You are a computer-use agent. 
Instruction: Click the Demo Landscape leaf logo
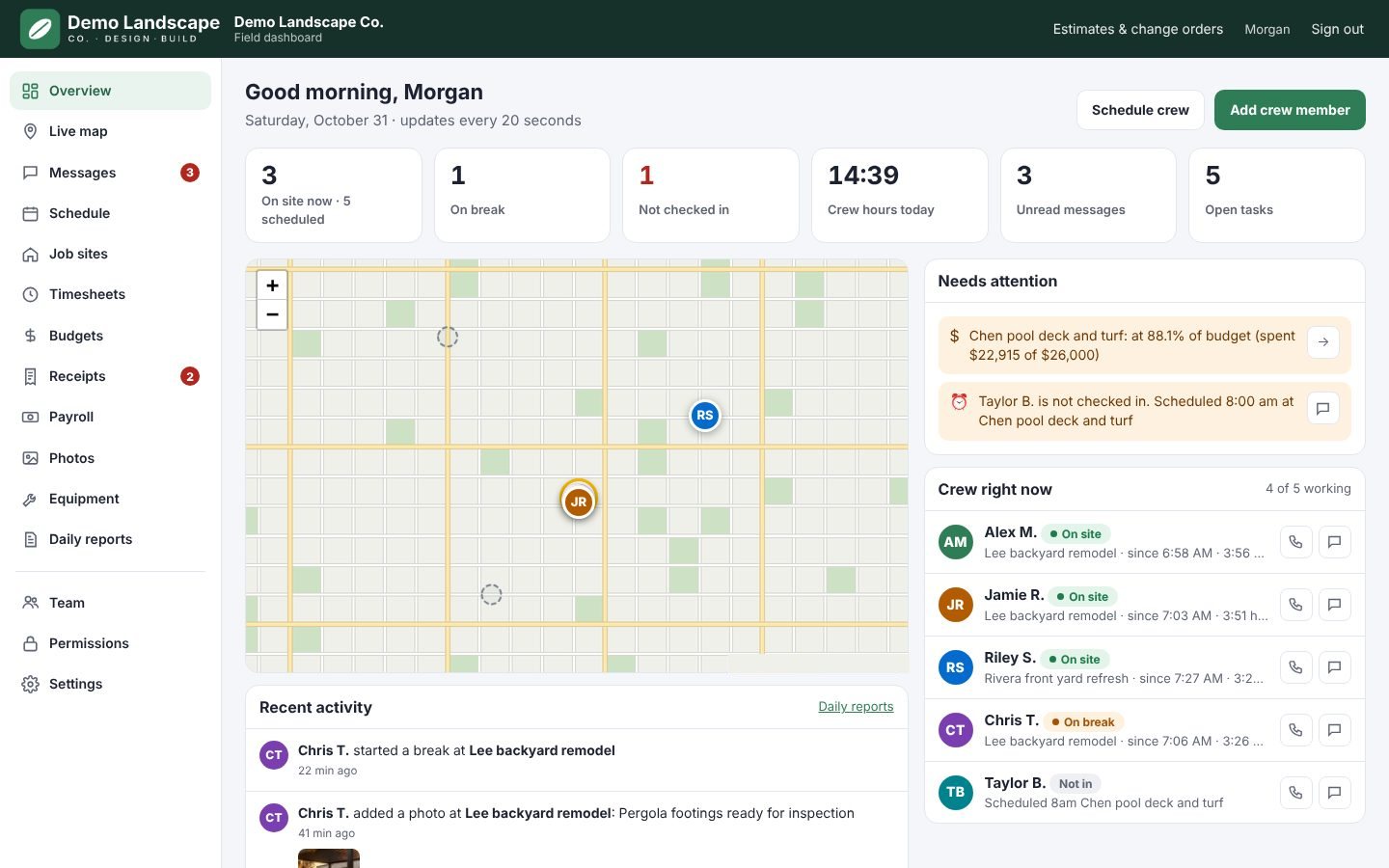(x=40, y=29)
